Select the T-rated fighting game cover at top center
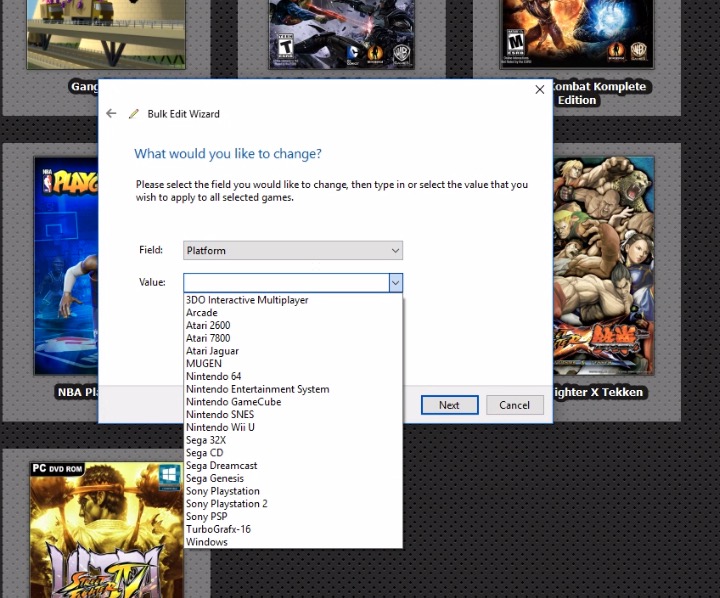The width and height of the screenshot is (720, 598). pyautogui.click(x=342, y=34)
